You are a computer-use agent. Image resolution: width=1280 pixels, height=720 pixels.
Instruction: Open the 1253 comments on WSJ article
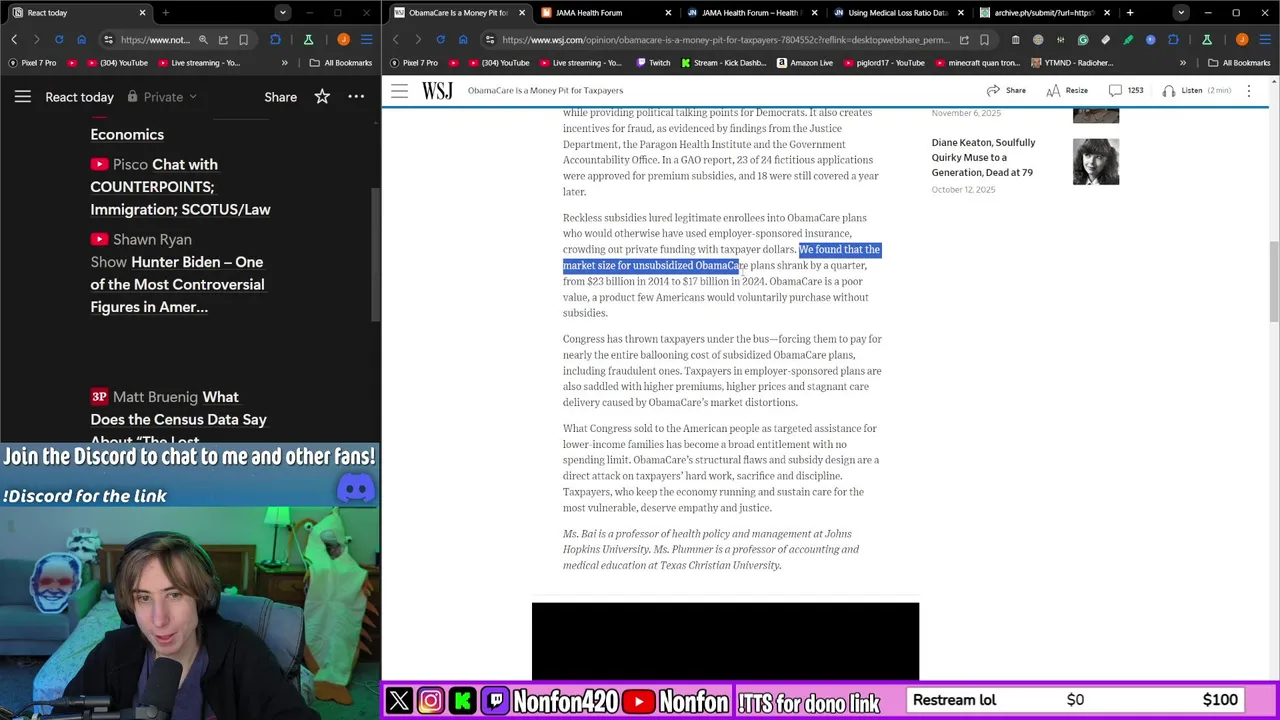coord(1126,90)
